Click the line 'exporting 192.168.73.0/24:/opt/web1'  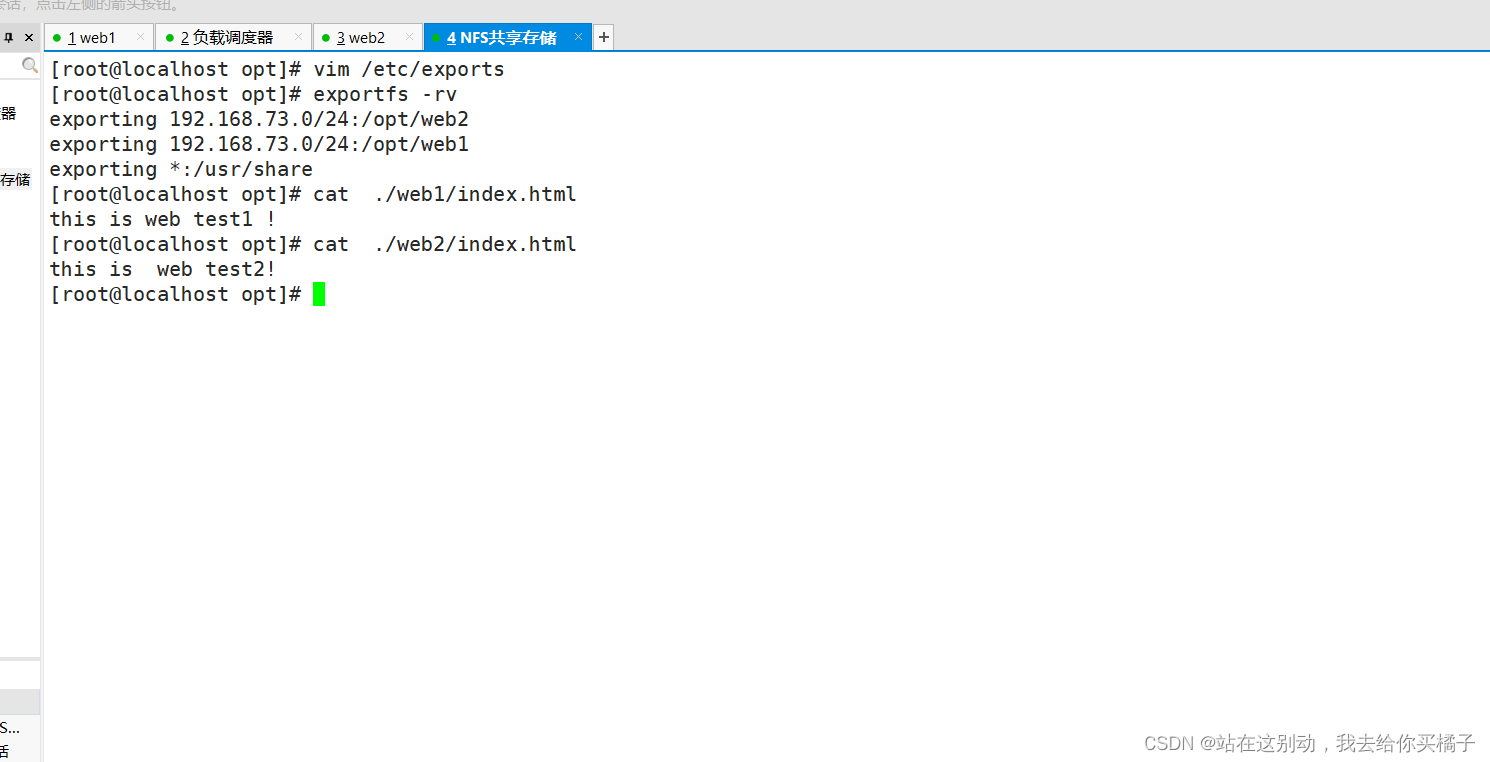click(x=259, y=144)
